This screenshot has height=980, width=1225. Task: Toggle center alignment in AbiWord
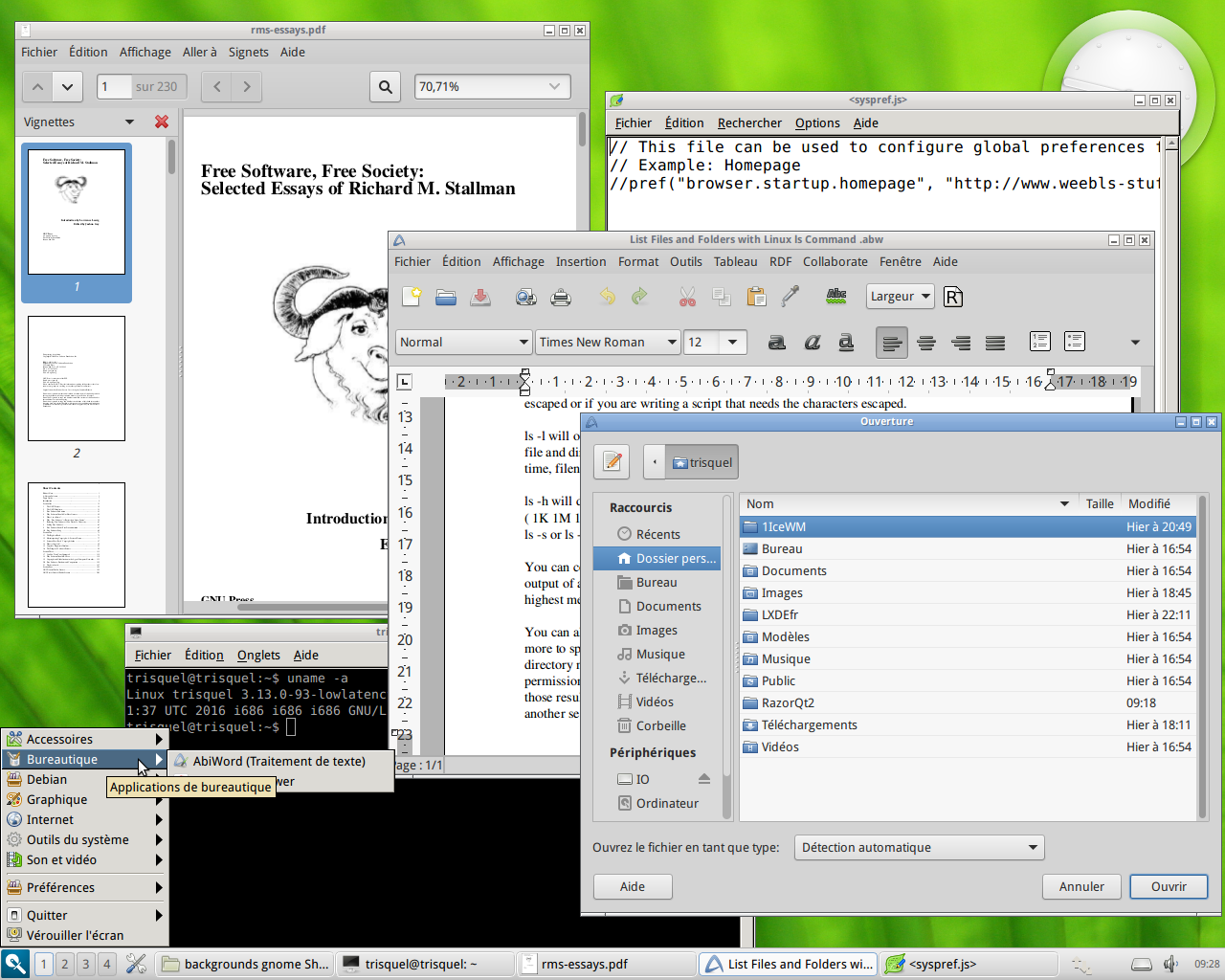(x=926, y=342)
